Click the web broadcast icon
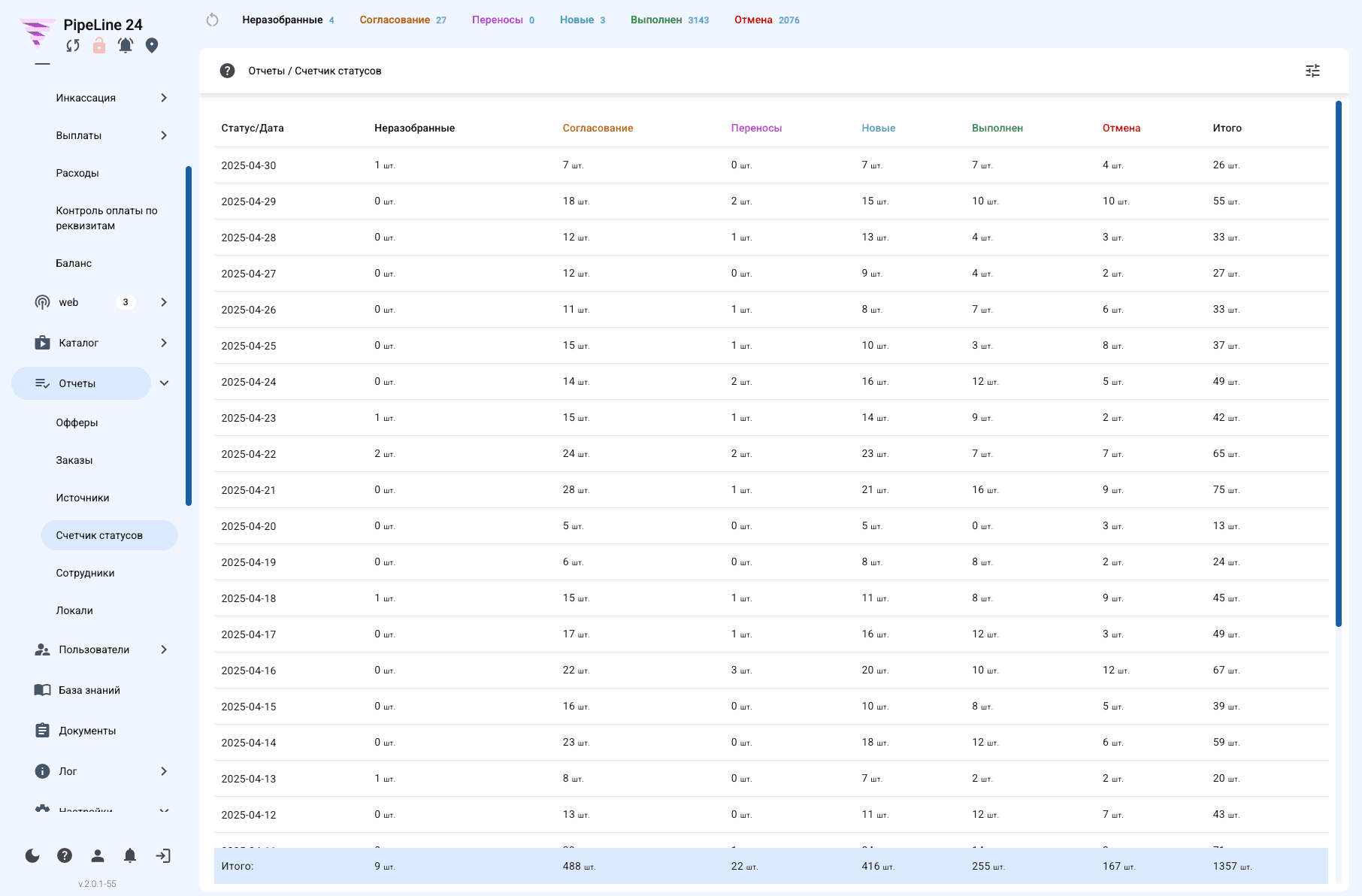The image size is (1362, 896). pyautogui.click(x=42, y=302)
